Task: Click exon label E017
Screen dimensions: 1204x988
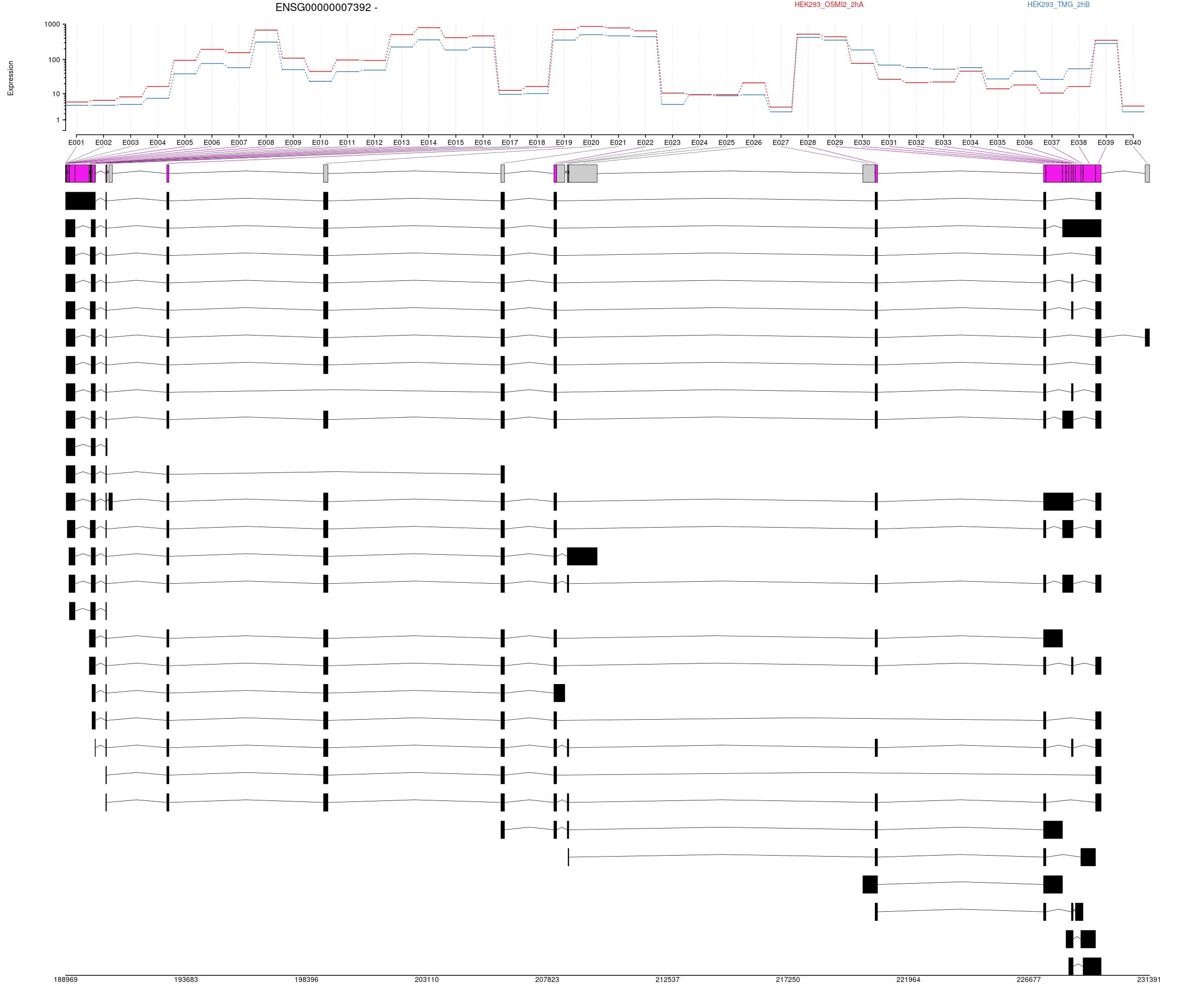Action: 510,143
